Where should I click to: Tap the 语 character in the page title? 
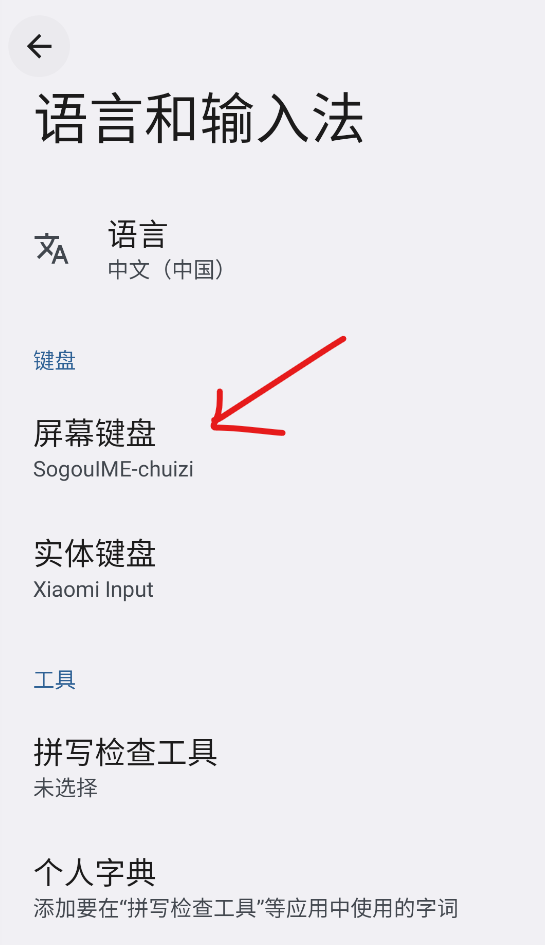tap(61, 119)
